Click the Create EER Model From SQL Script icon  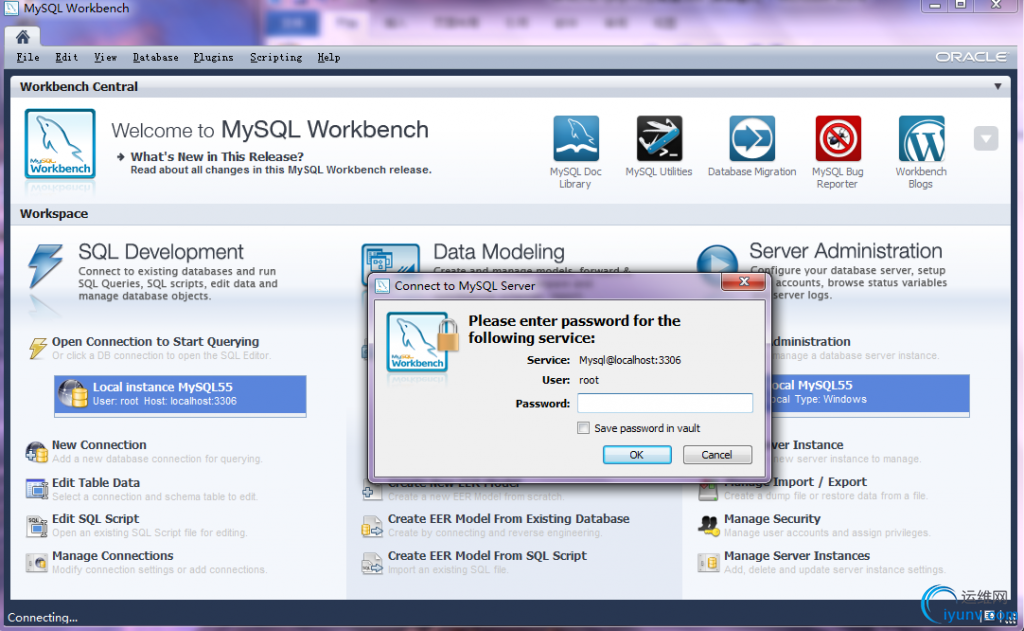(372, 562)
